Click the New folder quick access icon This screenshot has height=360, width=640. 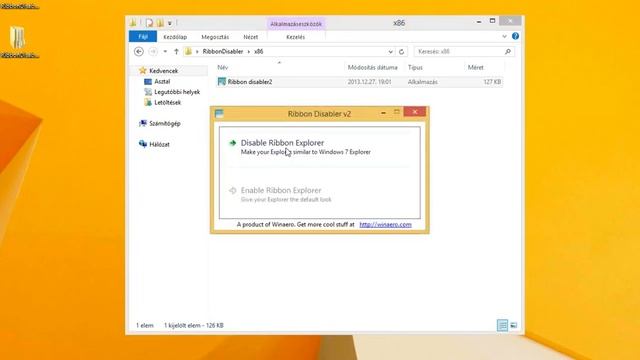point(160,23)
